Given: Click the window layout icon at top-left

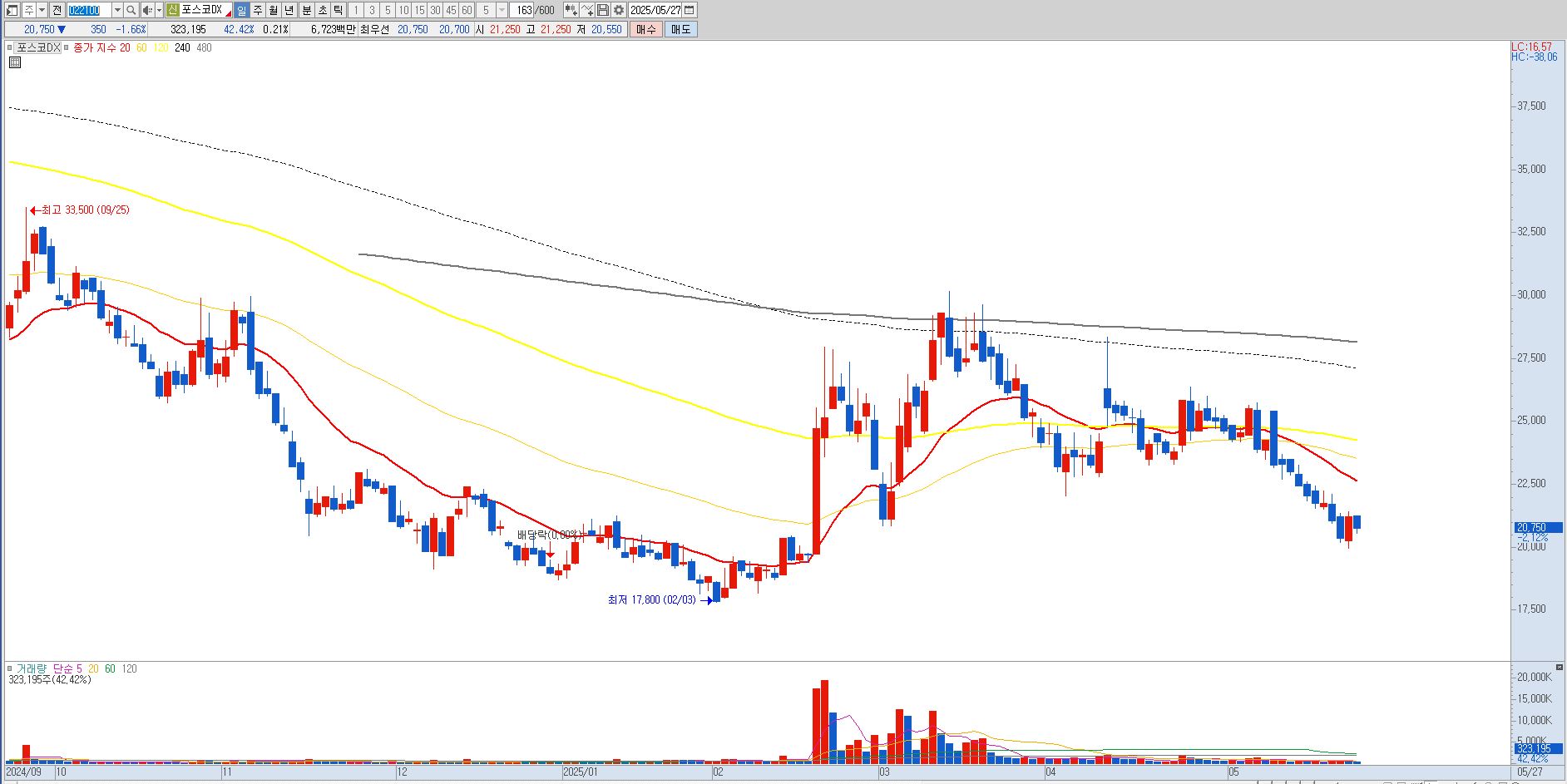Looking at the screenshot, I should click(x=12, y=10).
